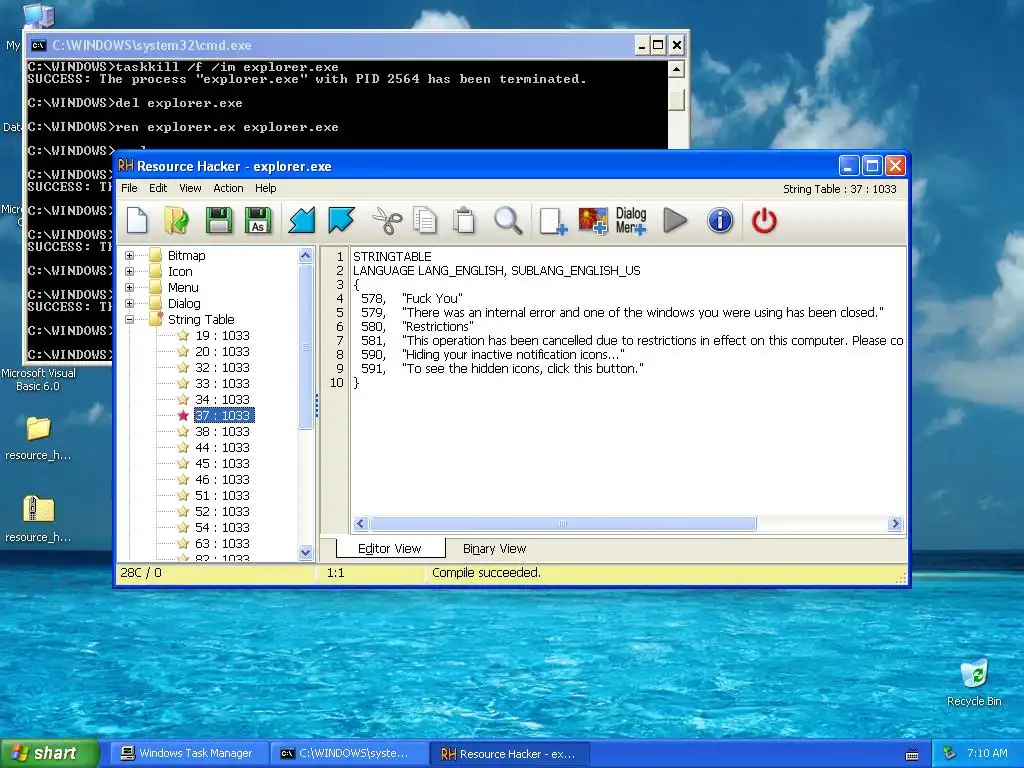The width and height of the screenshot is (1024, 768).
Task: Click the horizontal scrollbar thumb in editor
Action: [563, 524]
